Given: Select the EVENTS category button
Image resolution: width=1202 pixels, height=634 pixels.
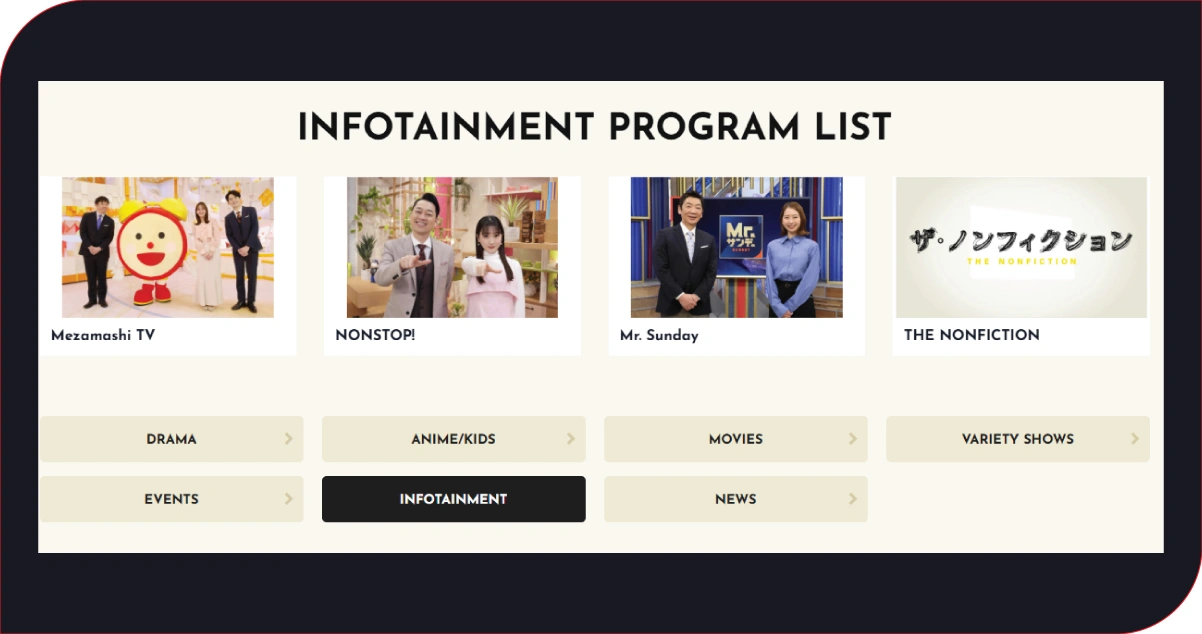Looking at the screenshot, I should click(x=172, y=499).
